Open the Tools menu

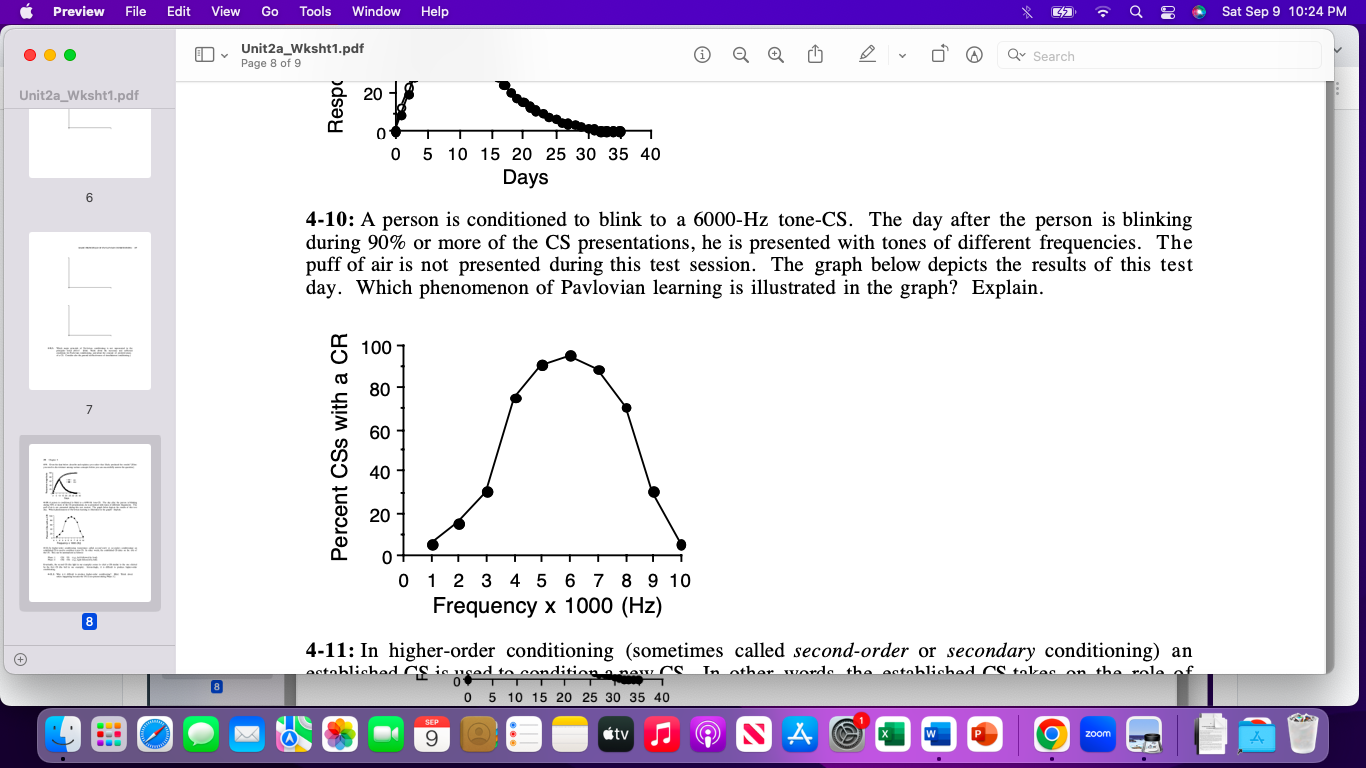[x=315, y=11]
